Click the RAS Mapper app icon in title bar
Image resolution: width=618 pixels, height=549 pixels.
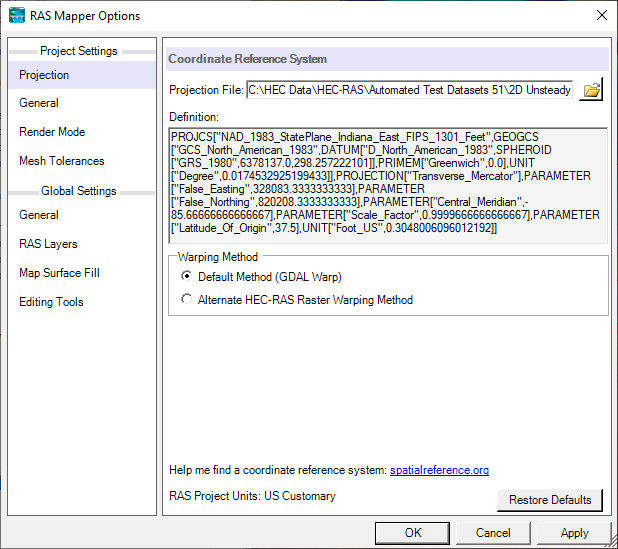tap(17, 16)
